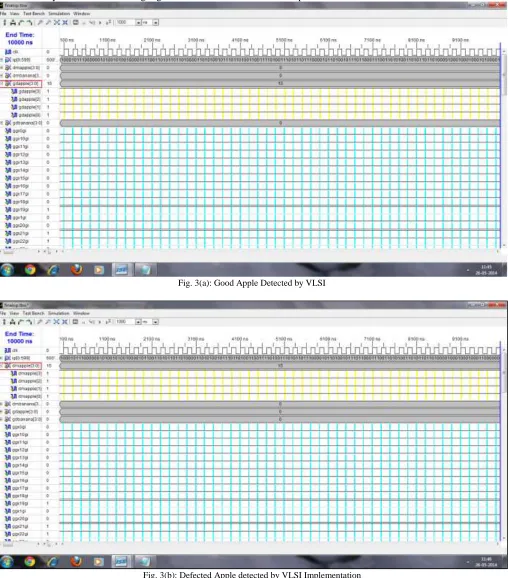Click Redo arrow in Fig. 3(b) toolbar
508x578 pixels.
pyautogui.click(x=29, y=322)
